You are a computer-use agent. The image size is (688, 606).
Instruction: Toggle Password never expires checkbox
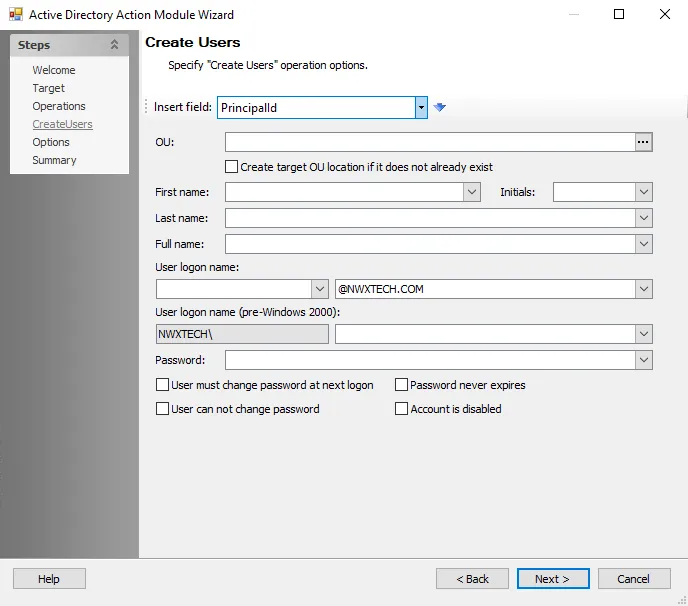(401, 385)
